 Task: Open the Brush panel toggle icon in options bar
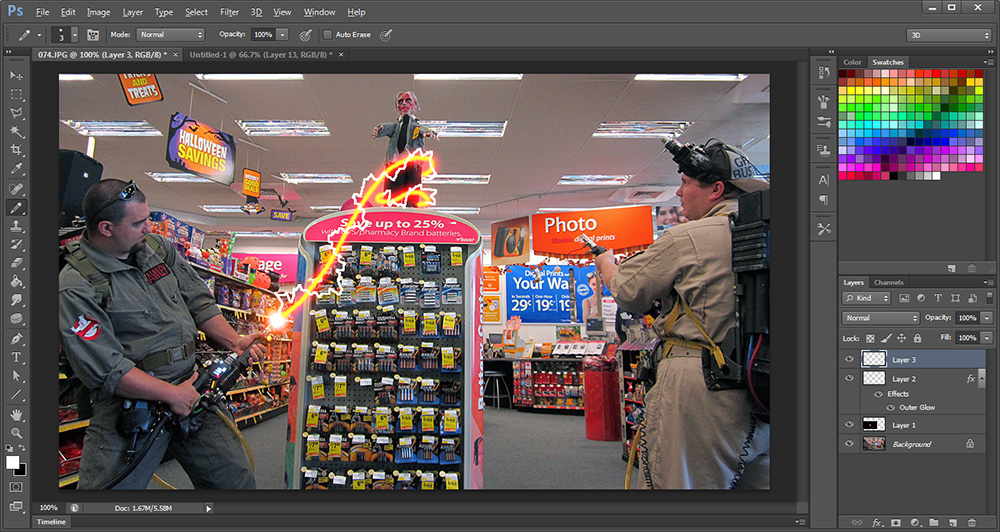tap(93, 34)
